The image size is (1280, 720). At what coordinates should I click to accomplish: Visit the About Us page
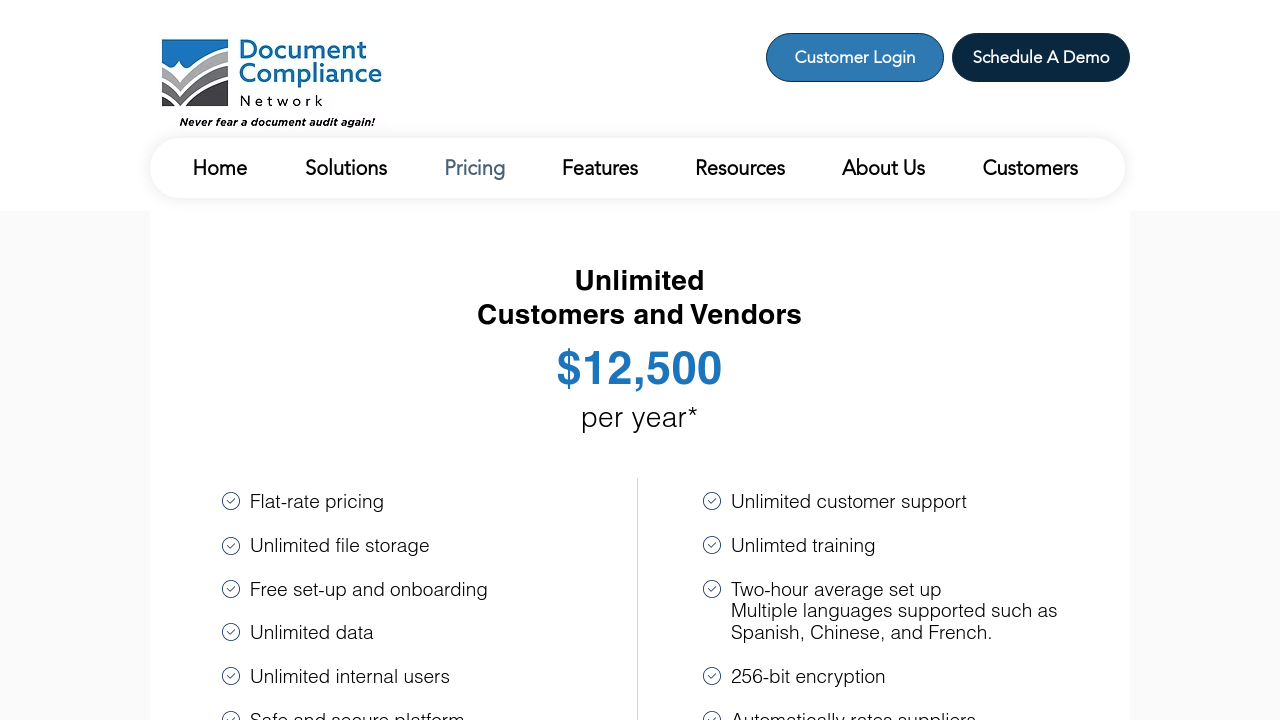pyautogui.click(x=883, y=168)
